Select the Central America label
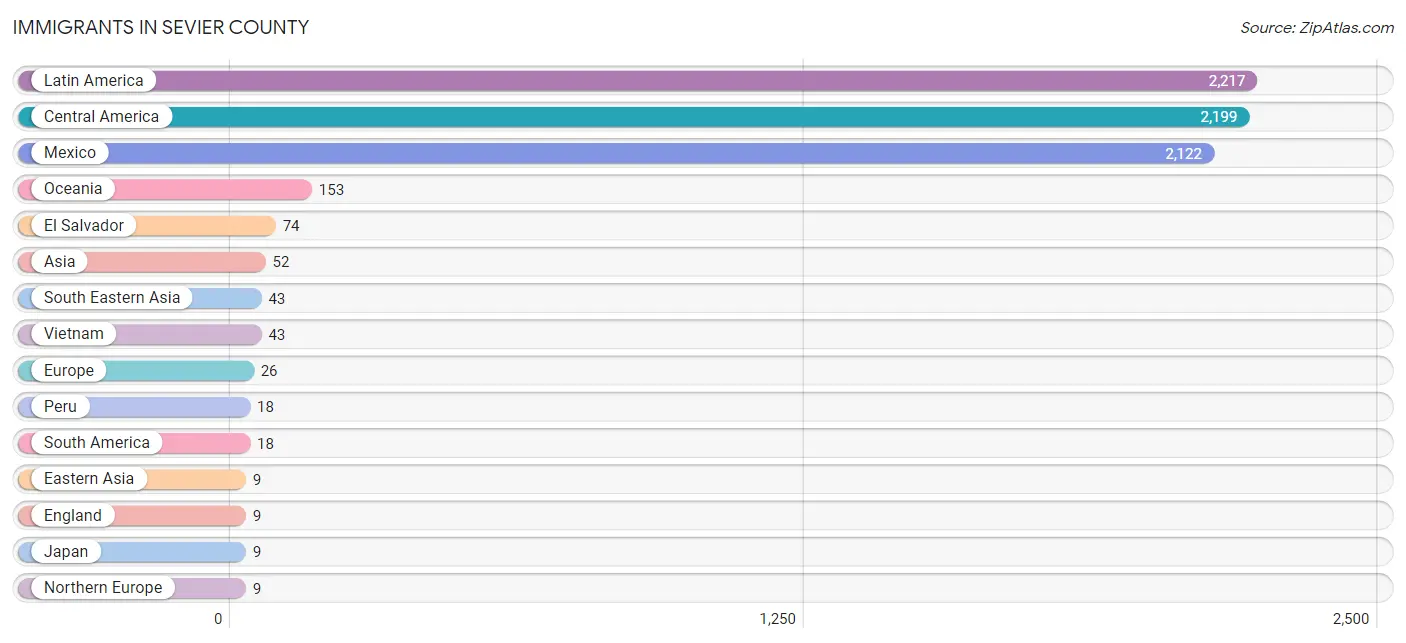Screen dimensions: 1406x643 point(101,116)
